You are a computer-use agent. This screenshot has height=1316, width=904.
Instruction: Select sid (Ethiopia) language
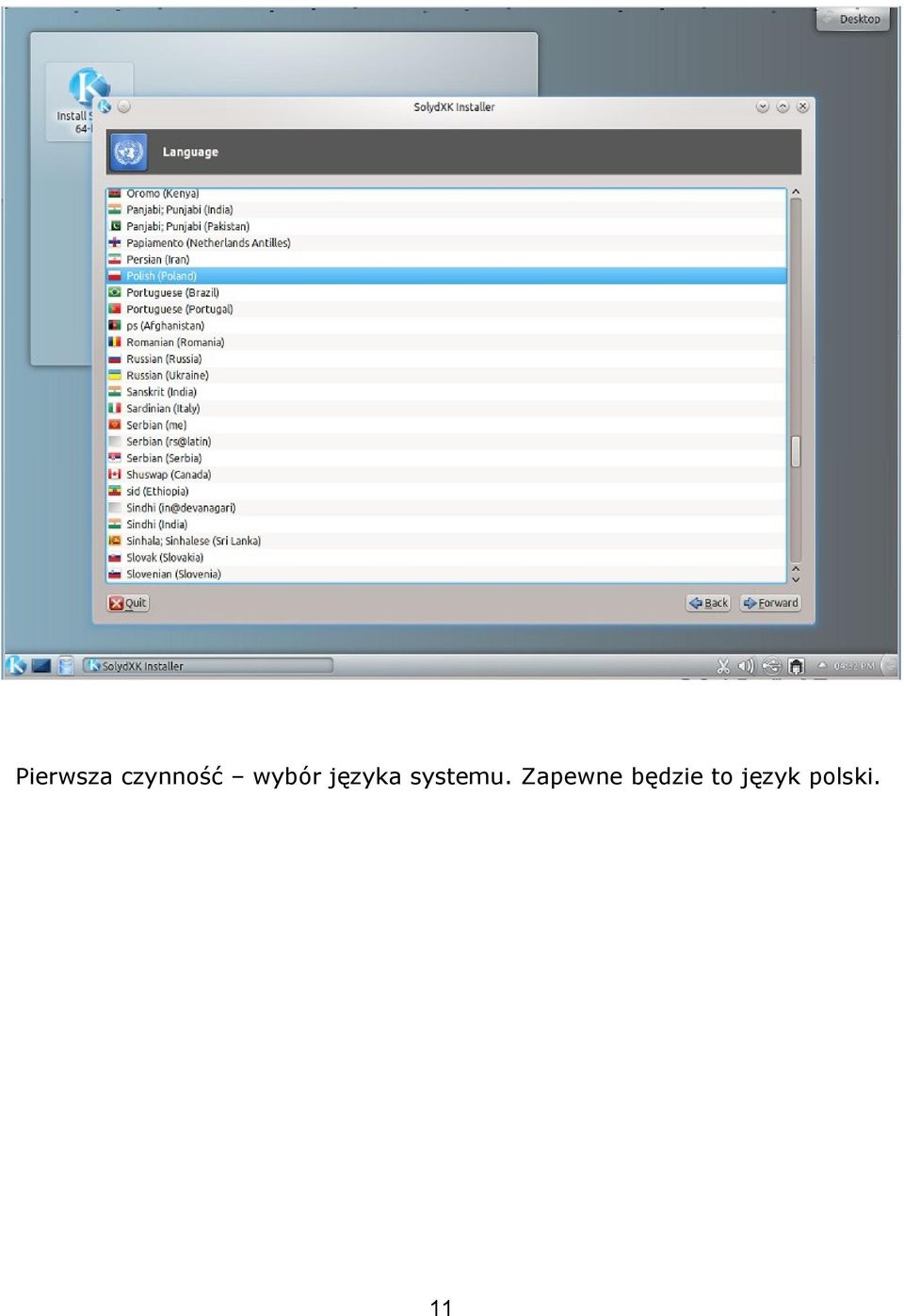point(446,491)
